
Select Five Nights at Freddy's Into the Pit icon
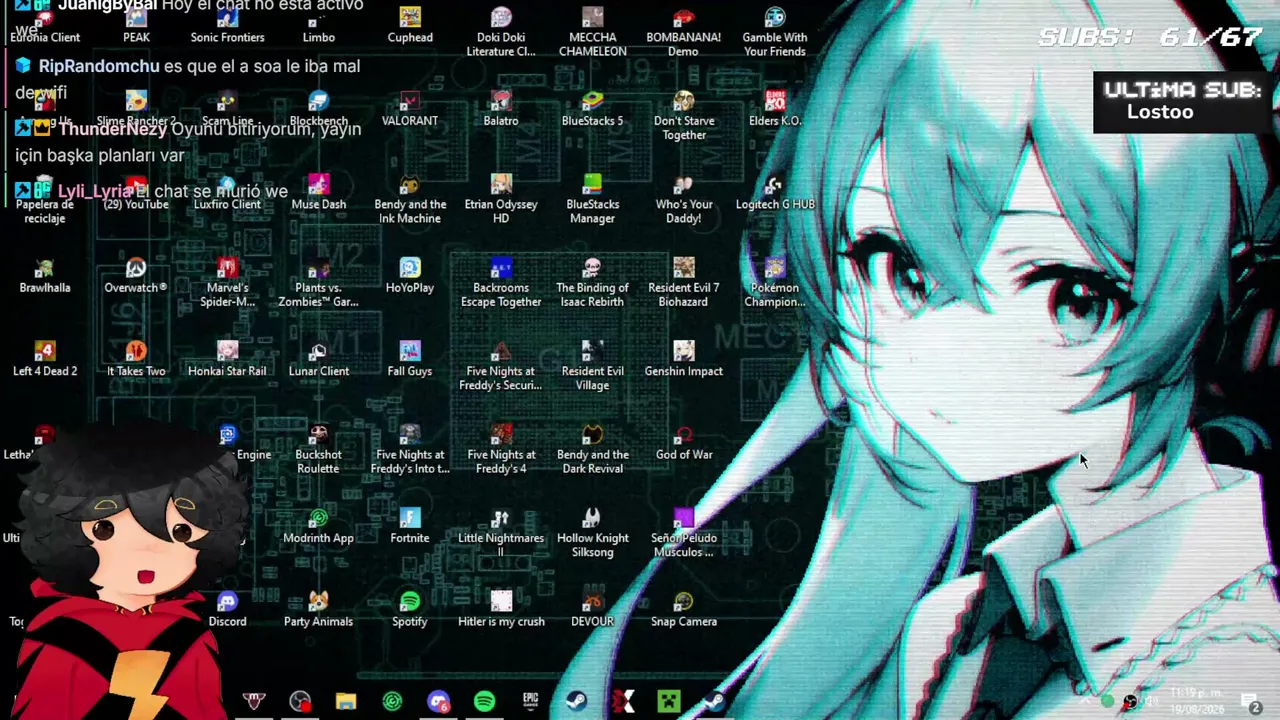tap(410, 449)
